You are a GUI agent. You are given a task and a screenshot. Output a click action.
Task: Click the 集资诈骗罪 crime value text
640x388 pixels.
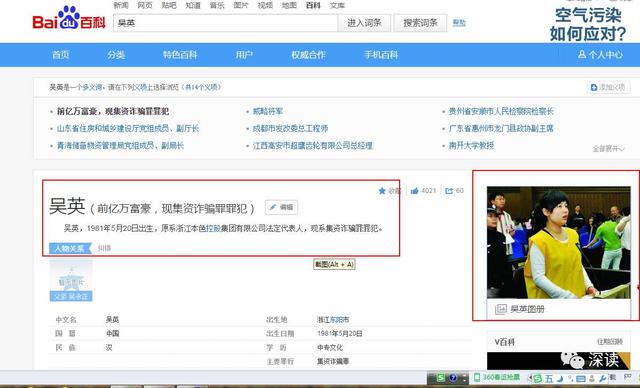coord(333,361)
